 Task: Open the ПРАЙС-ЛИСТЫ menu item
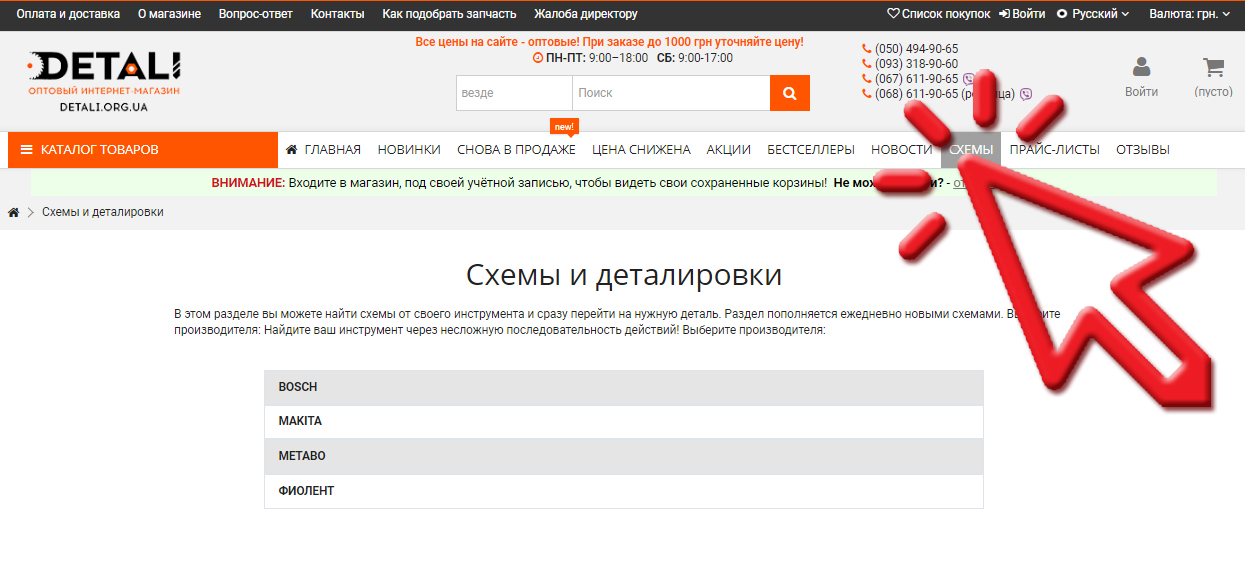pyautogui.click(x=1054, y=150)
